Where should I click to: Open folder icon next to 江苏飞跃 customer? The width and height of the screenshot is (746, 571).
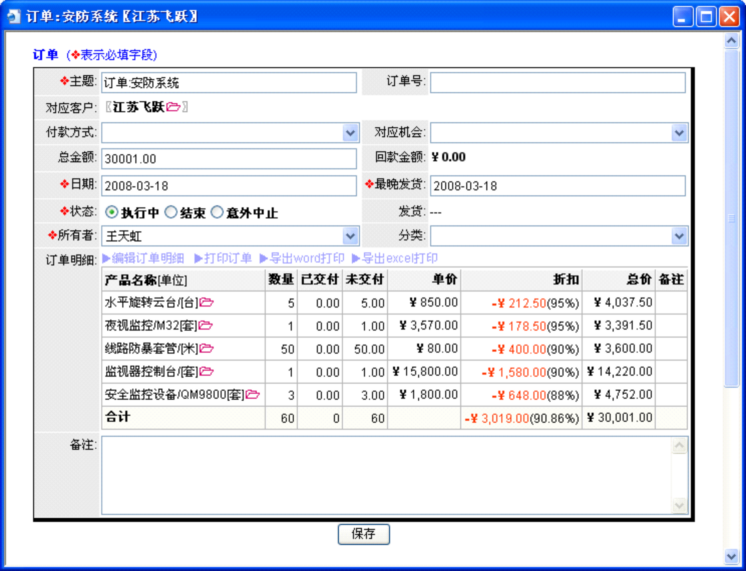coord(173,107)
